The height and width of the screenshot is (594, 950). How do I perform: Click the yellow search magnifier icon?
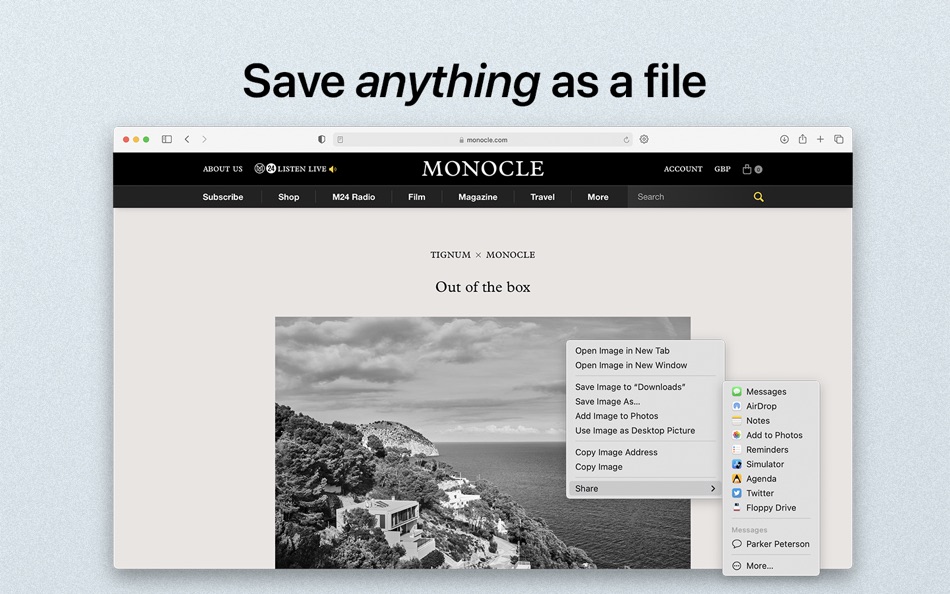pos(758,197)
